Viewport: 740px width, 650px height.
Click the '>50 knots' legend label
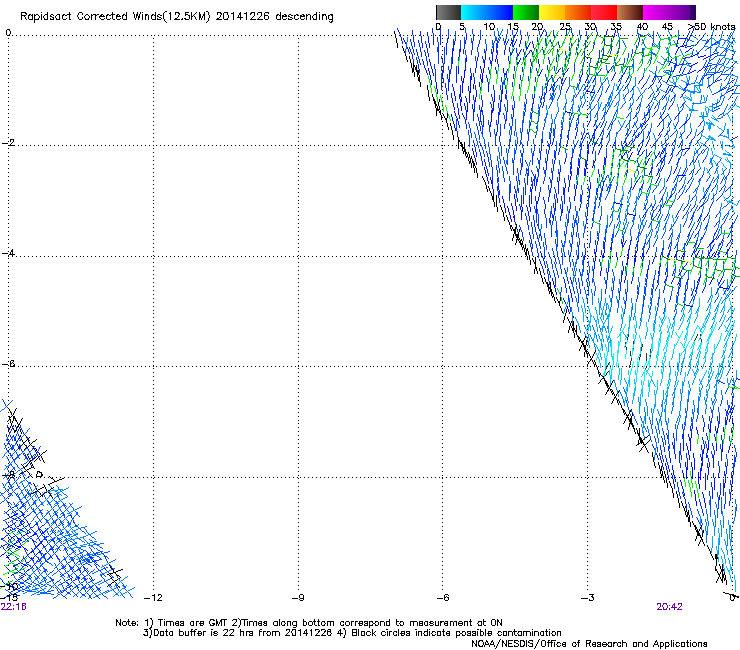click(711, 27)
